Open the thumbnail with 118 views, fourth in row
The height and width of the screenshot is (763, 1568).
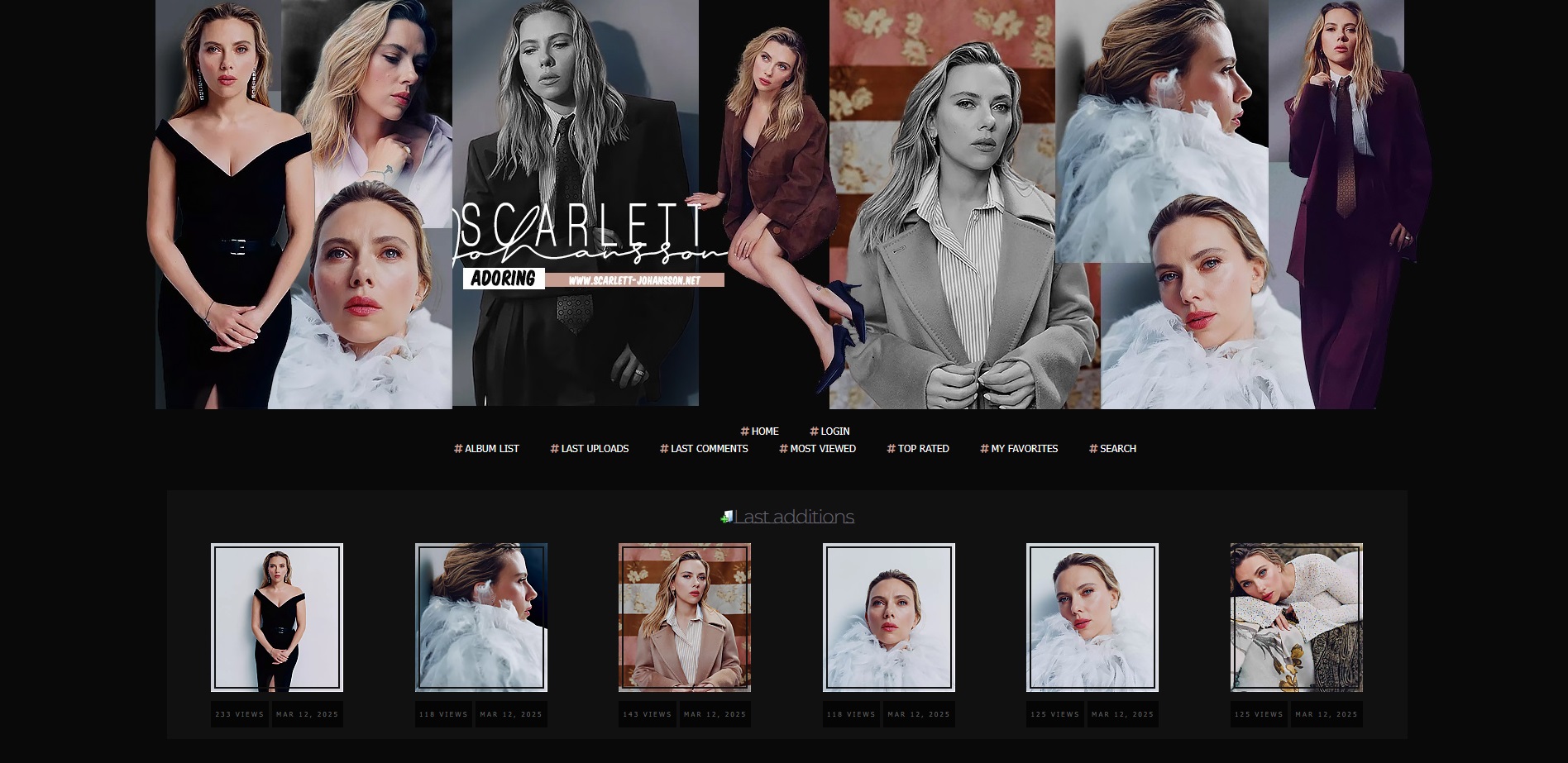pyautogui.click(x=889, y=617)
